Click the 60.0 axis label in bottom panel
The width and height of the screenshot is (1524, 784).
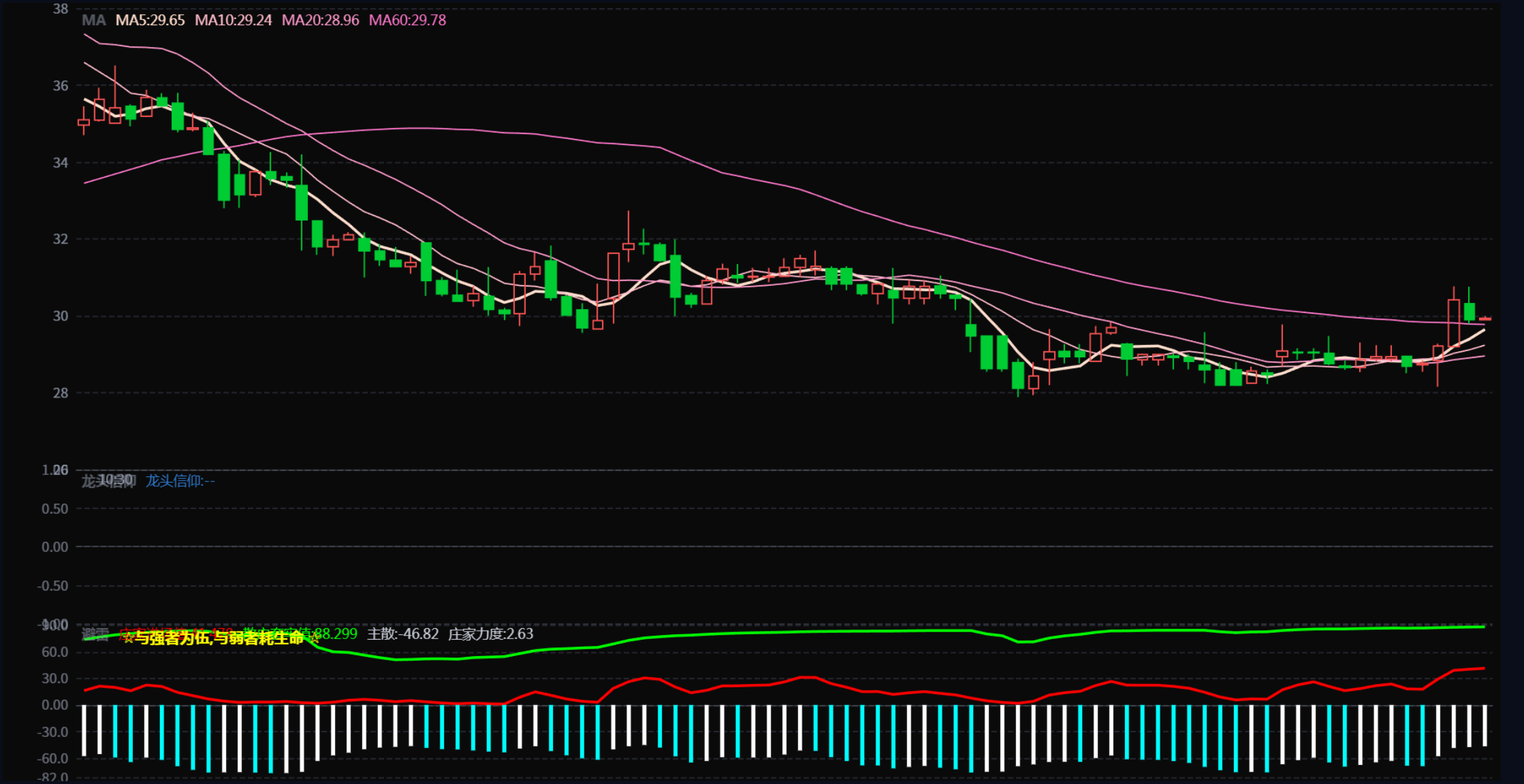54,652
